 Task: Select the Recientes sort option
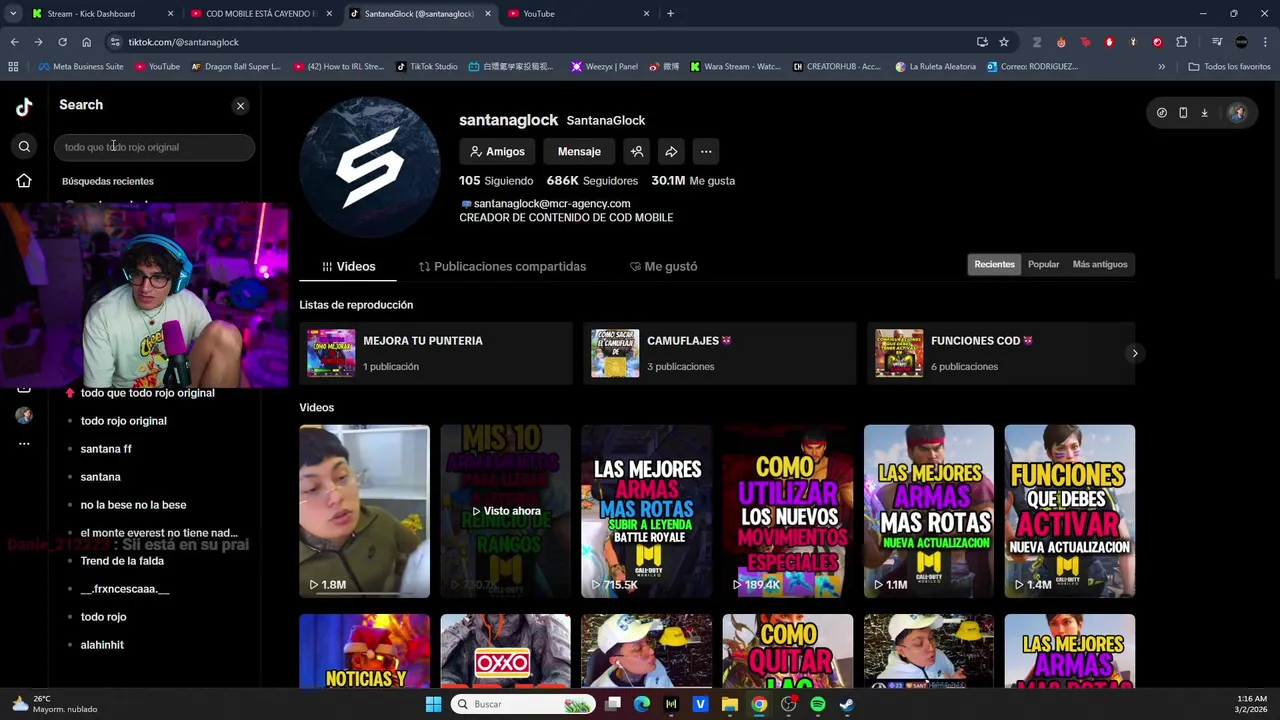tap(994, 264)
